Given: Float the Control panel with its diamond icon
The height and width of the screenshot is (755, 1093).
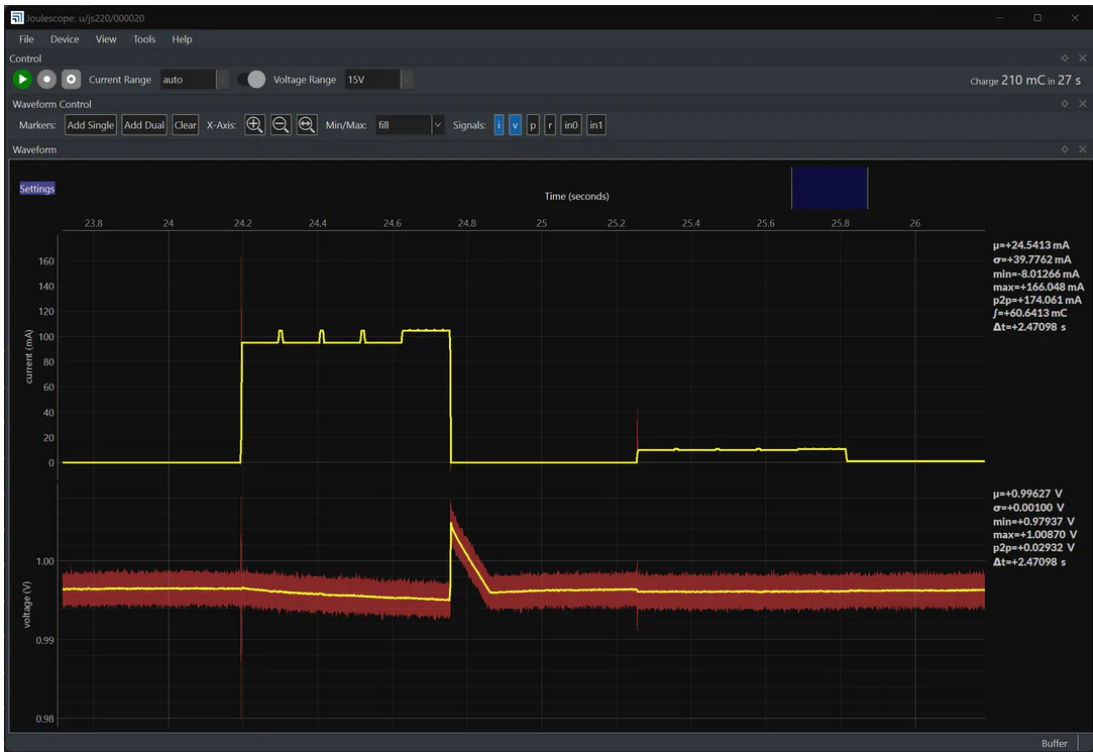Looking at the screenshot, I should [1064, 59].
